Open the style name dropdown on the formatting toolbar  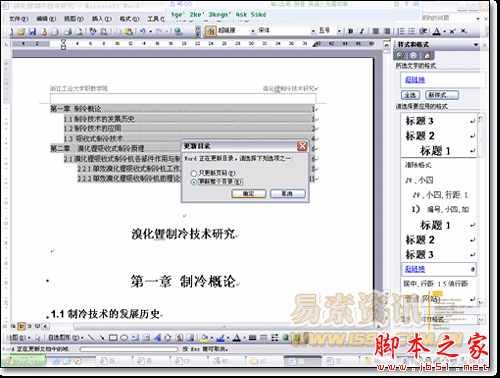(x=253, y=31)
